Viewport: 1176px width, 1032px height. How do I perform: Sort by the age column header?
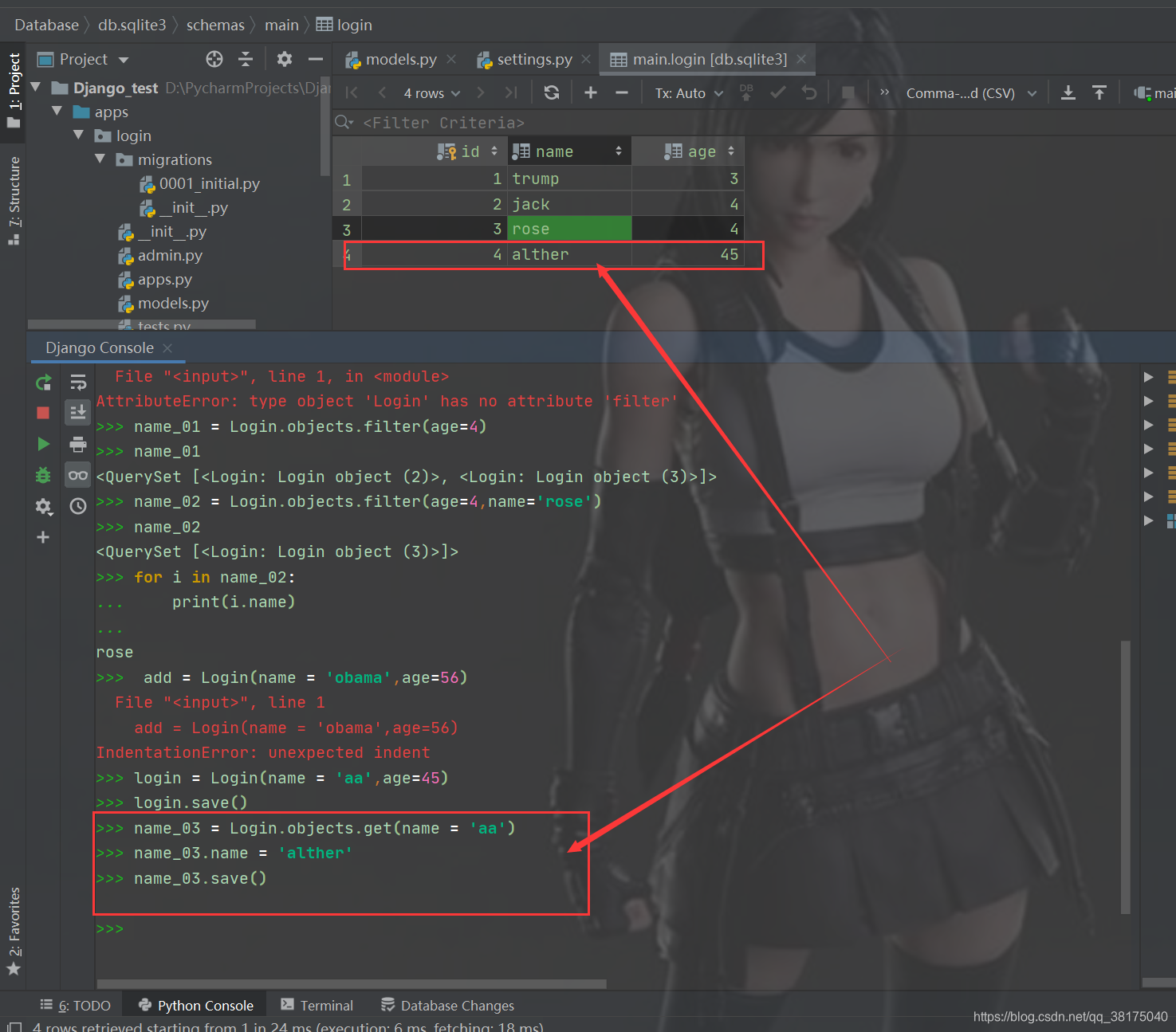[689, 151]
